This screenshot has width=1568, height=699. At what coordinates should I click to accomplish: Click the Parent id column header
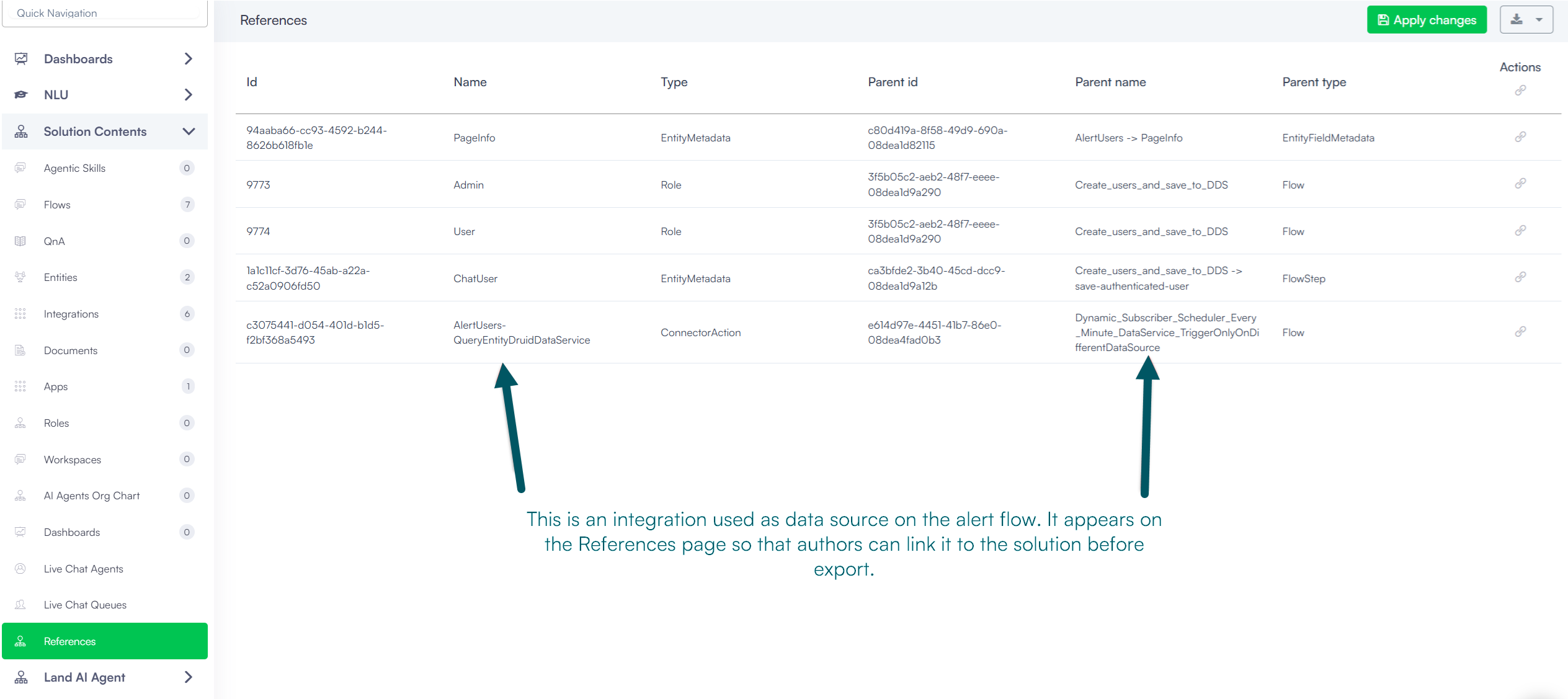click(x=893, y=82)
